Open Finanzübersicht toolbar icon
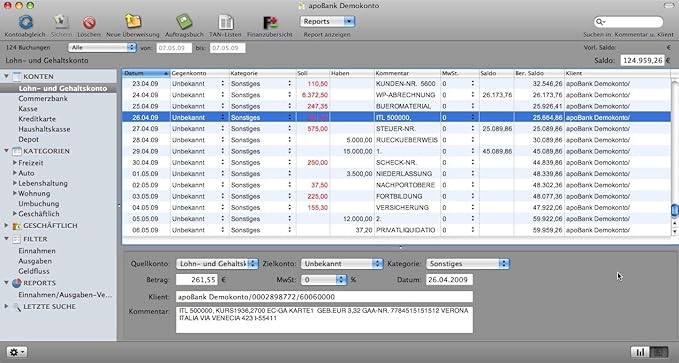Viewport: 679px width, 363px height. coord(270,22)
